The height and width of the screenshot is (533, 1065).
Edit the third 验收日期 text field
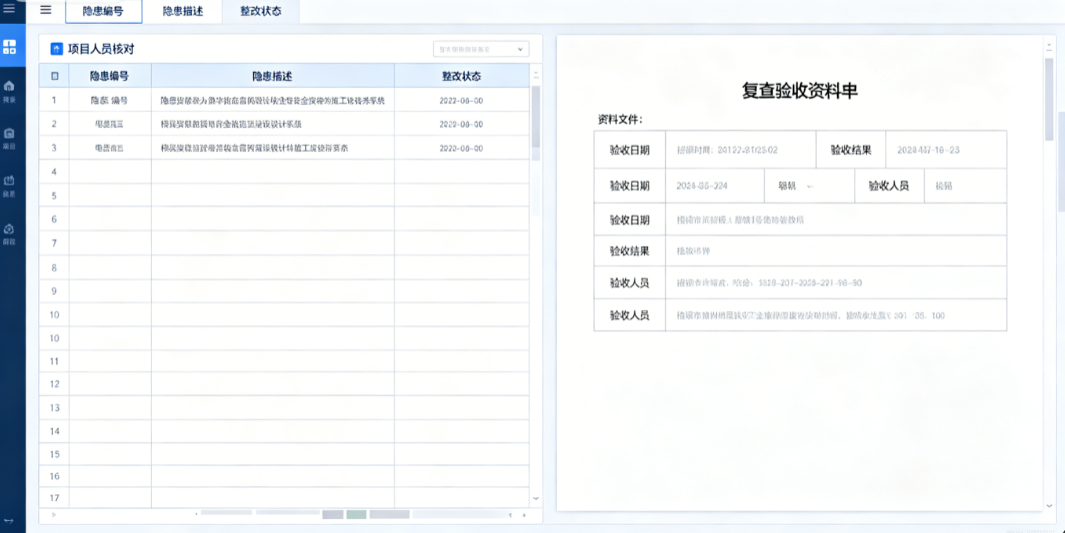(836, 220)
